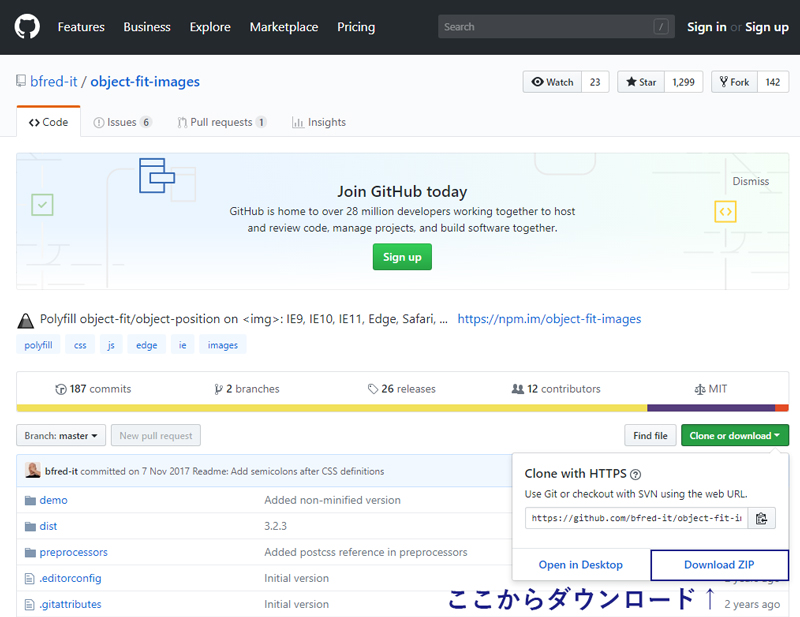Screen dimensions: 800x617
Task: Click the Find file button
Action: coord(650,435)
